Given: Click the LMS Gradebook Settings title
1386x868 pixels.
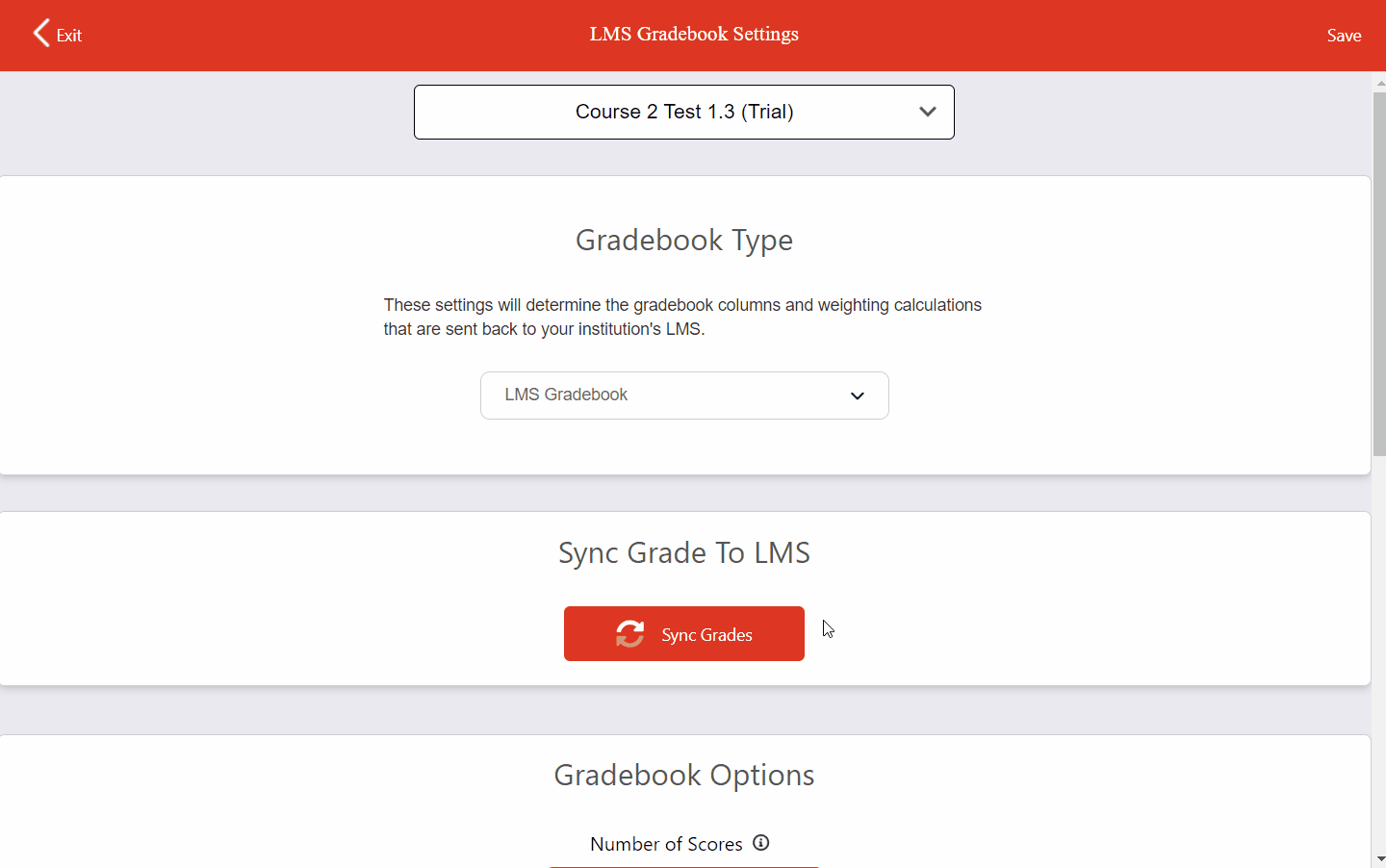Looking at the screenshot, I should click(x=694, y=35).
